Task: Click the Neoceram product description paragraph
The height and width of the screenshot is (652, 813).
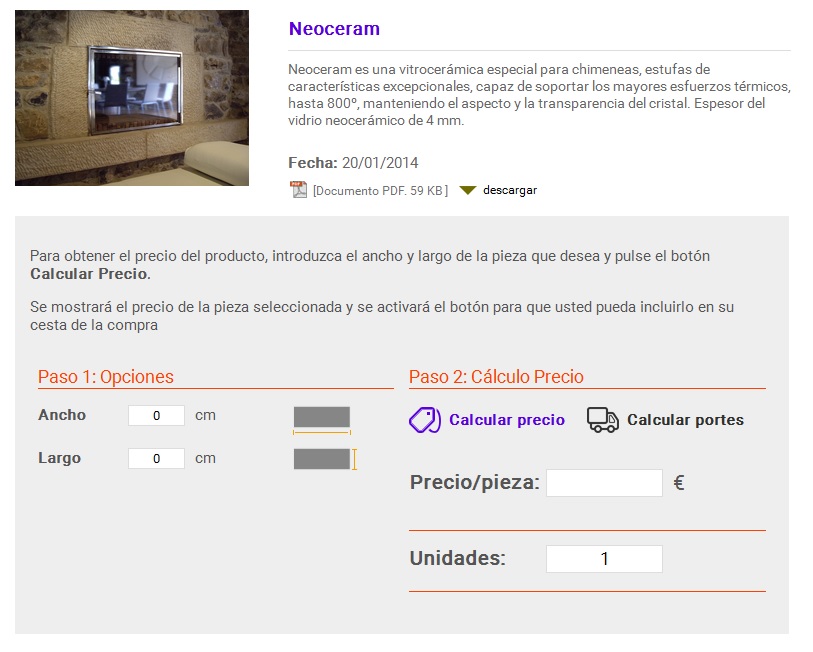Action: (x=539, y=95)
